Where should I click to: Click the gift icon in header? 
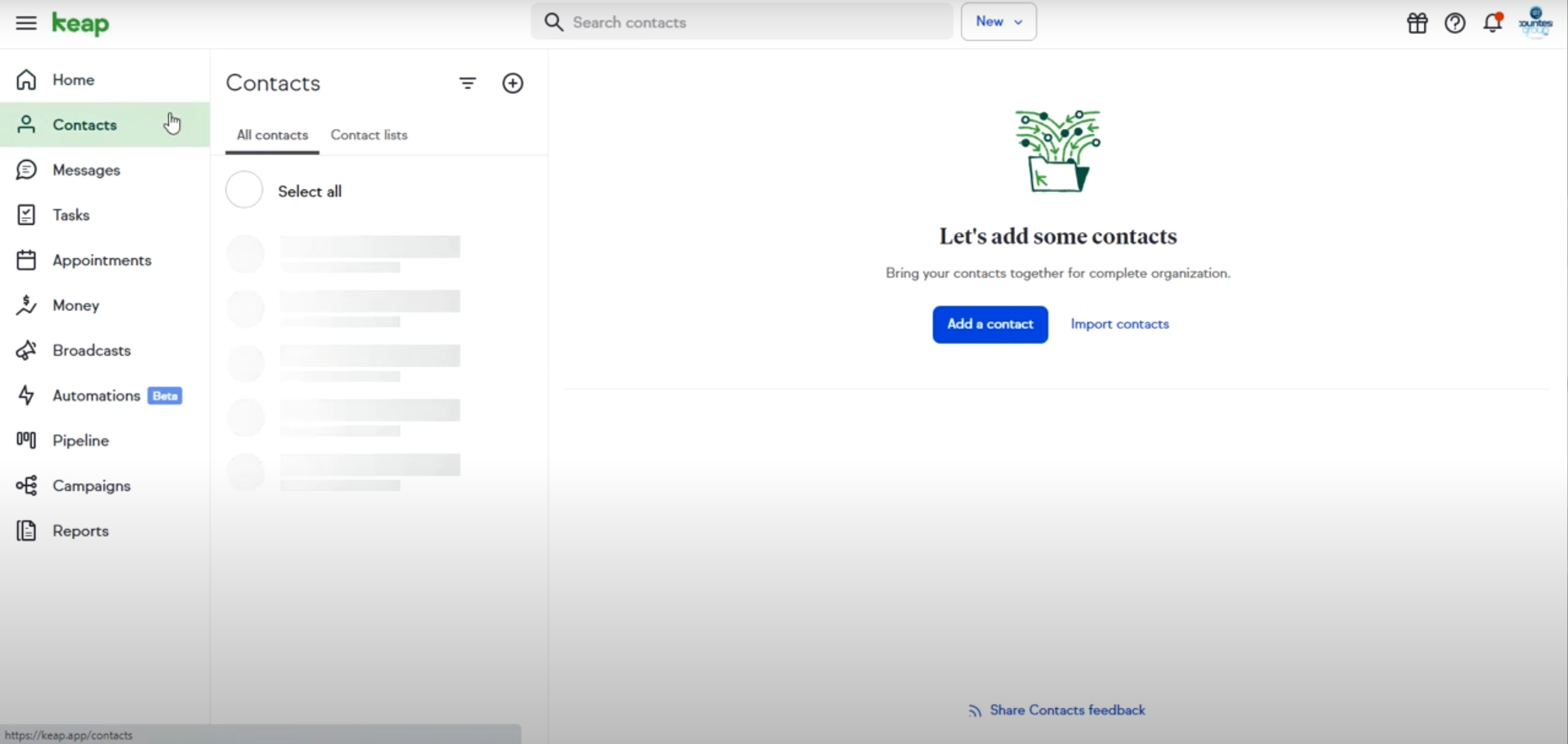pos(1417,23)
